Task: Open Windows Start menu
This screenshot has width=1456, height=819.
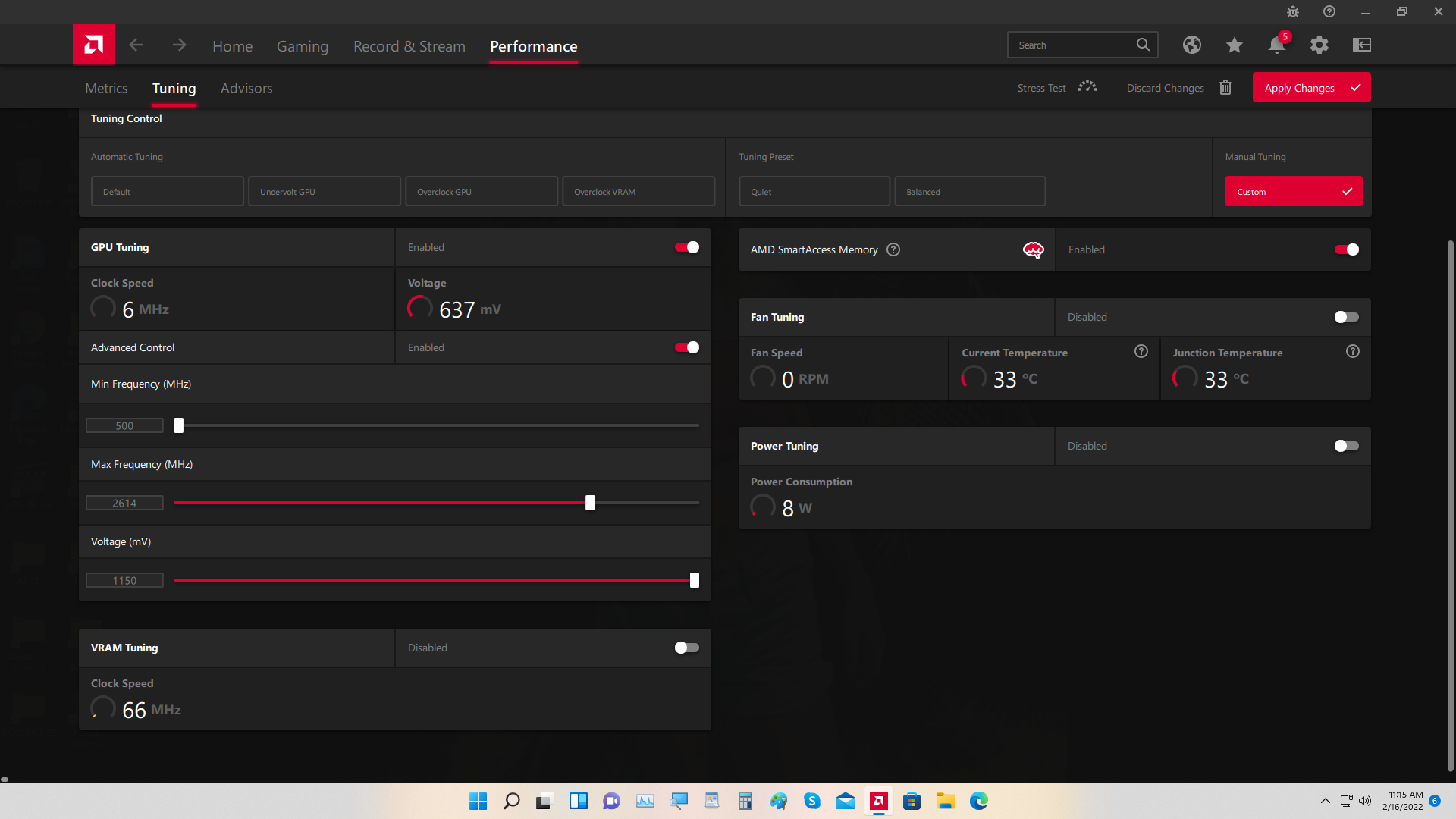Action: [x=478, y=801]
